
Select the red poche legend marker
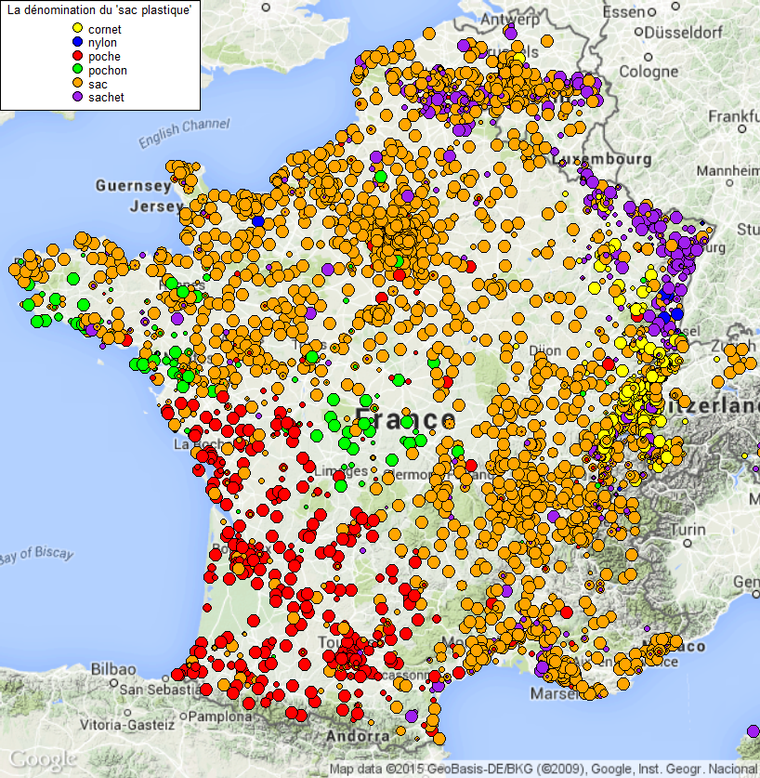[x=76, y=57]
